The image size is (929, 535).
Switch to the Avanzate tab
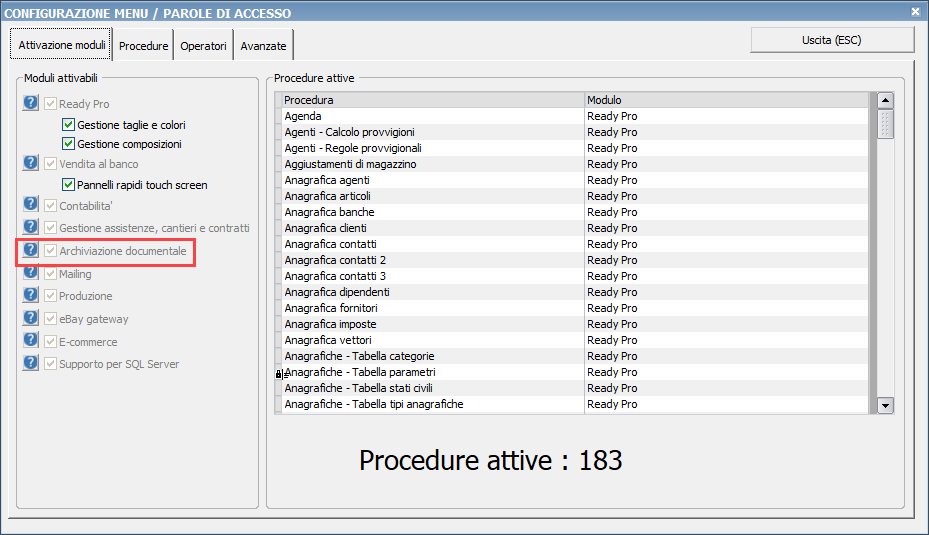coord(263,46)
